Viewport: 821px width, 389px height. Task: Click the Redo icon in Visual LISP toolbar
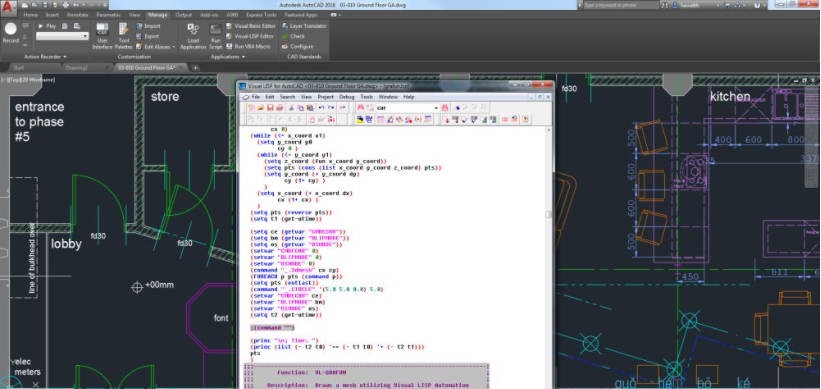click(331, 108)
